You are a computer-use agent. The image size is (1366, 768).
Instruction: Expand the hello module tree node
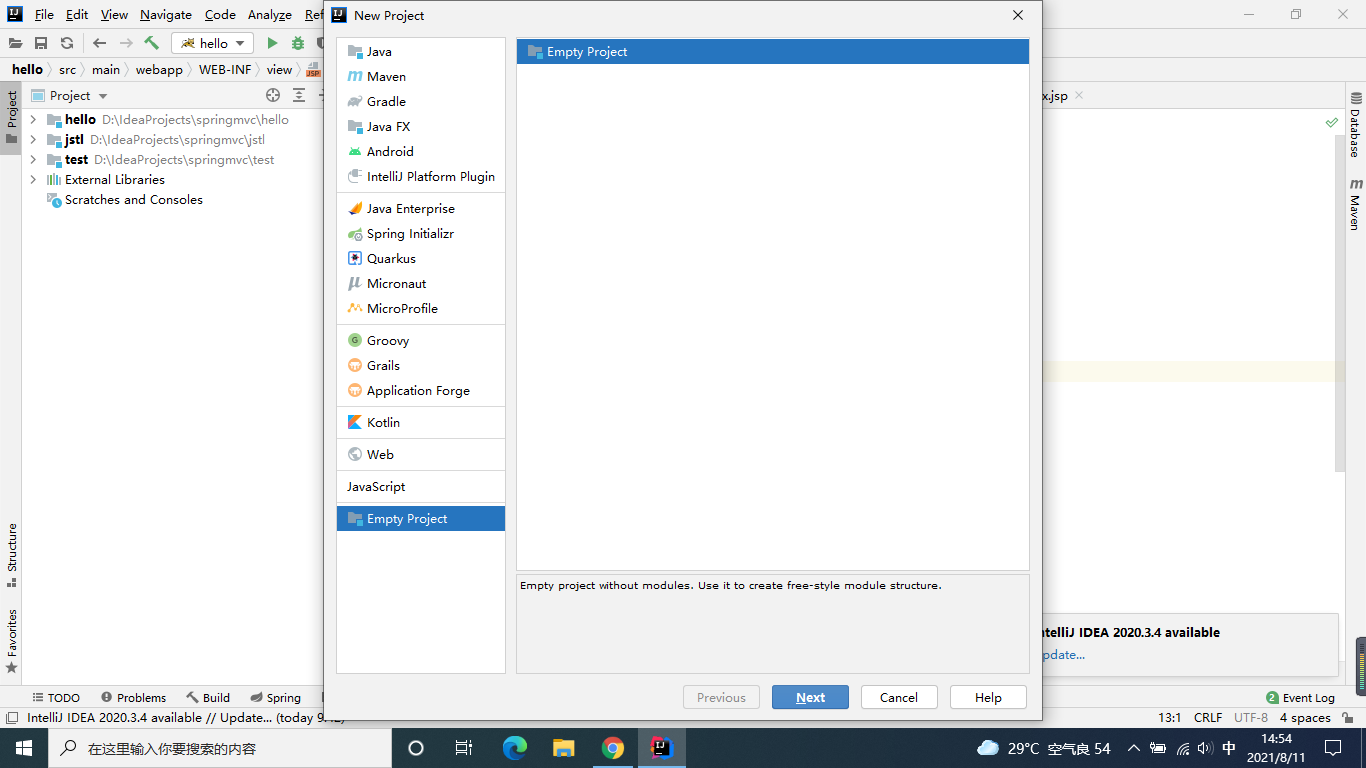coord(33,120)
